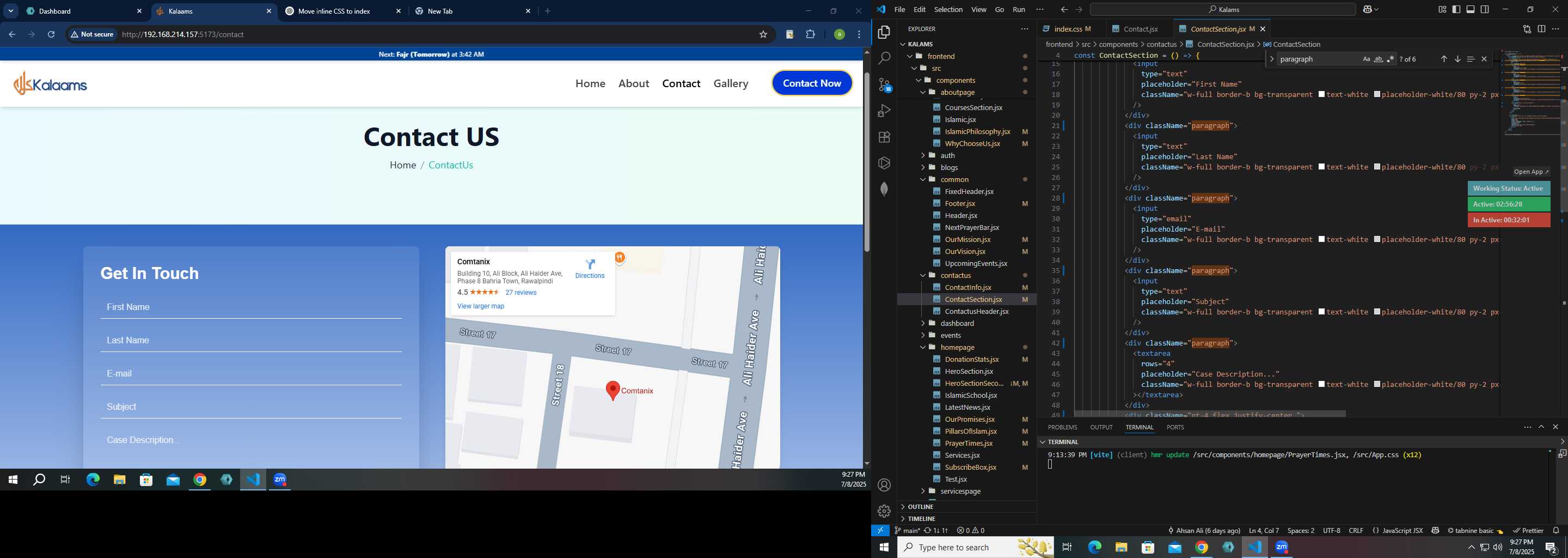Click the Directions icon on the map card
Viewport: 1568px width, 558px height.
[x=590, y=264]
